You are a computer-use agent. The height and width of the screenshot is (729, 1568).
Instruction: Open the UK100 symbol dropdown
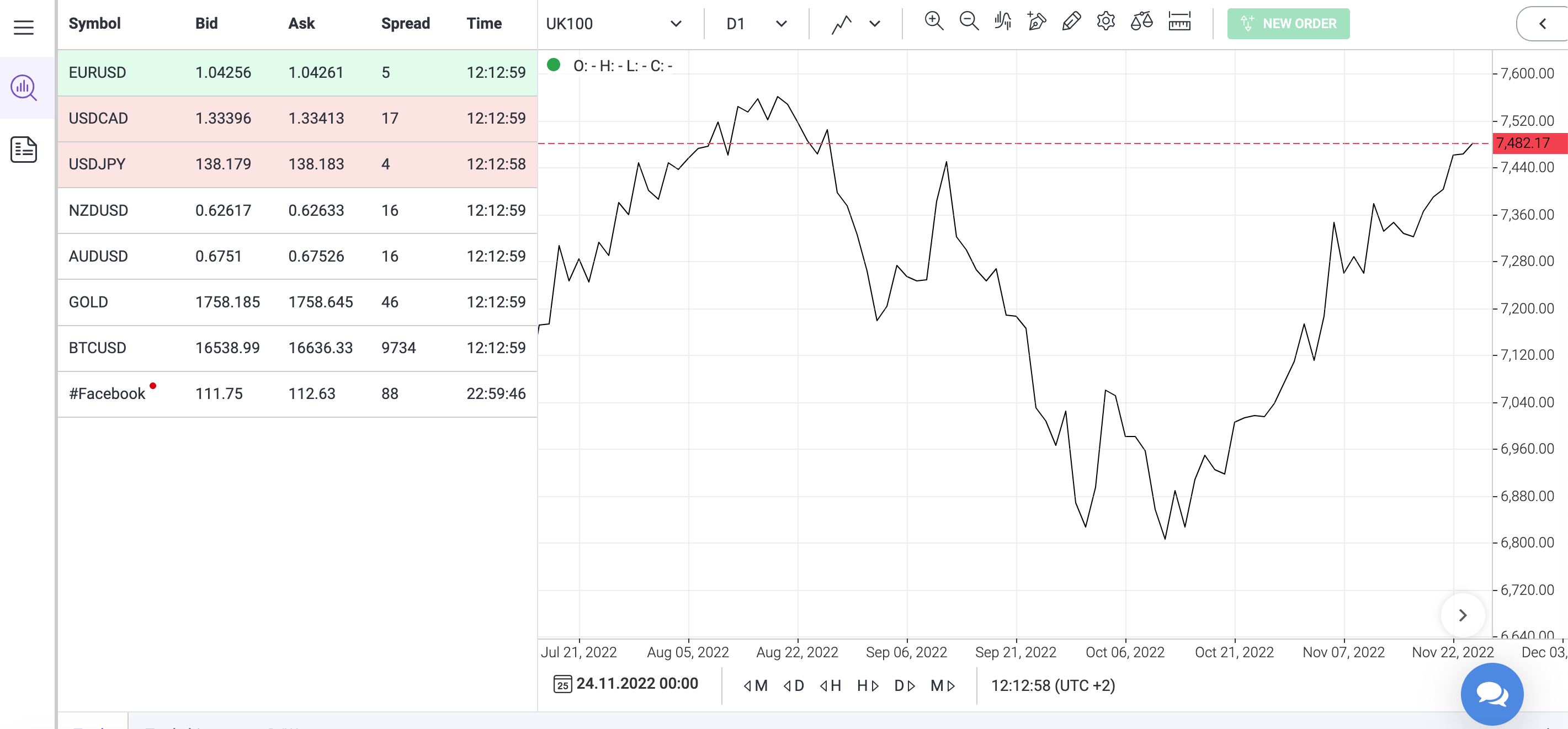pyautogui.click(x=614, y=24)
